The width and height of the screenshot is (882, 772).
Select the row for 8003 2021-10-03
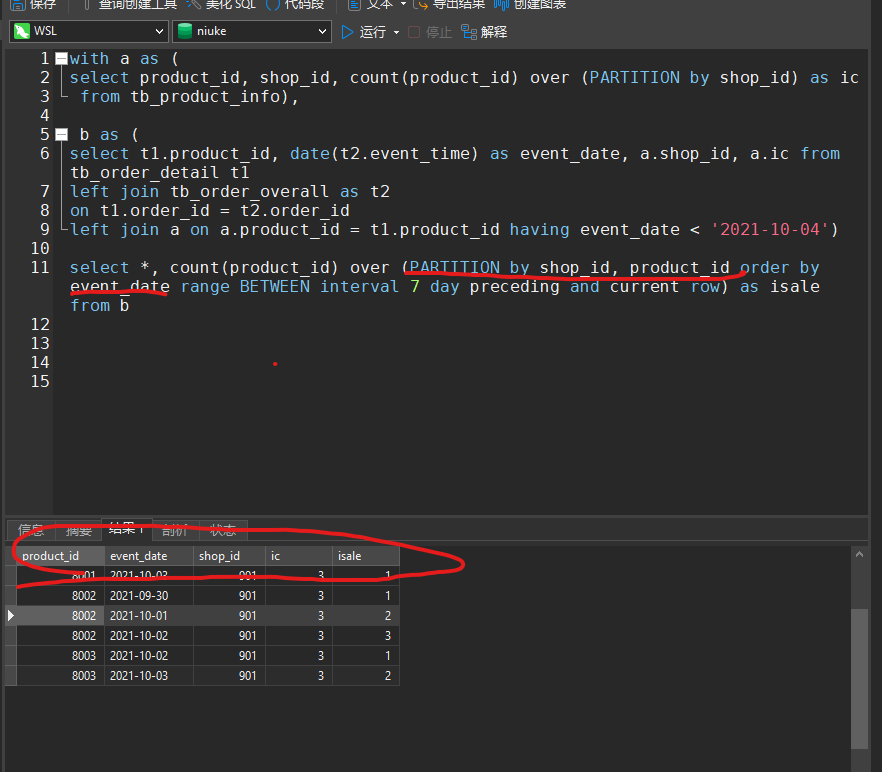click(202, 676)
